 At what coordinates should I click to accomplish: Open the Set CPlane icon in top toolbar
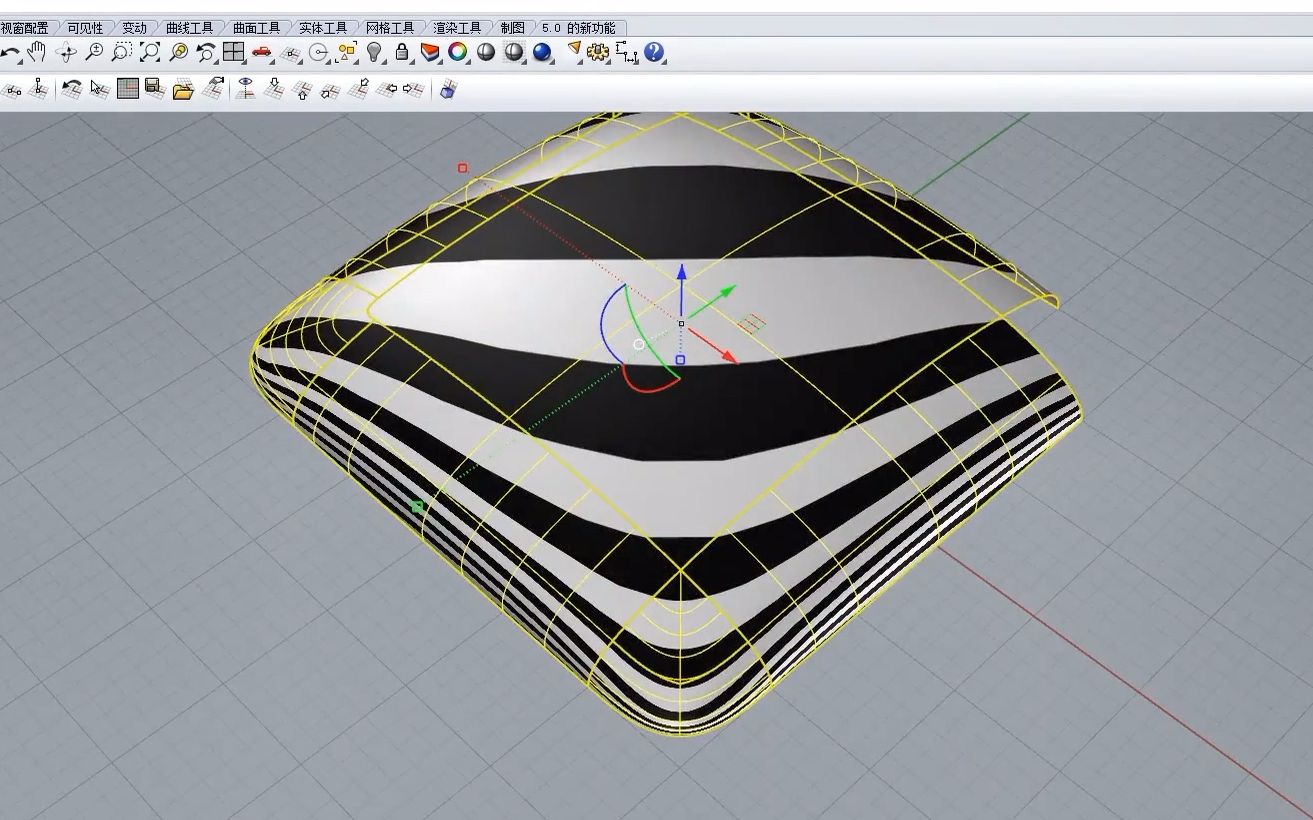coord(291,53)
